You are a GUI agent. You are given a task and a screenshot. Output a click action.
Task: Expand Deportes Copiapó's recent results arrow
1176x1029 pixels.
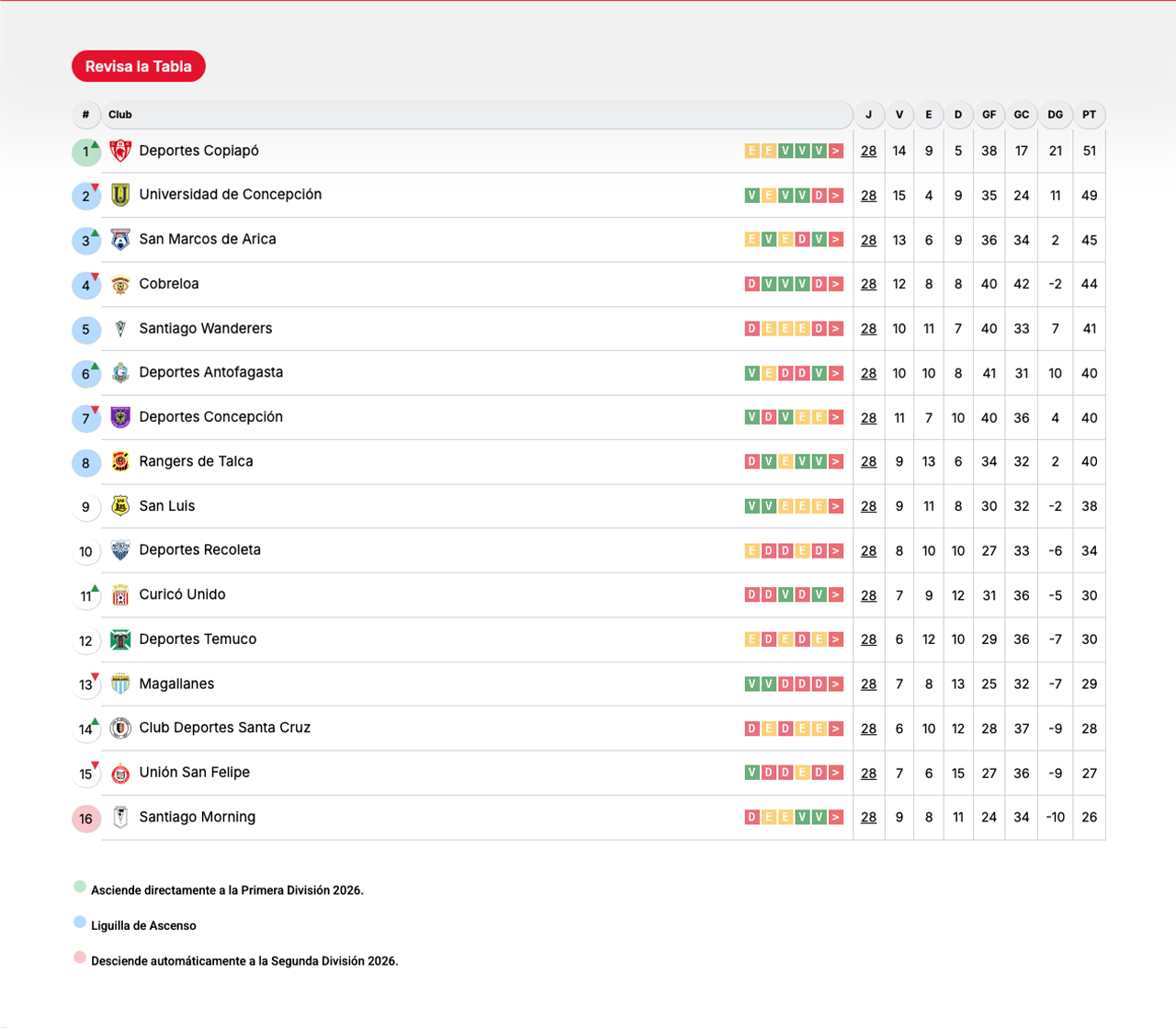coord(836,151)
